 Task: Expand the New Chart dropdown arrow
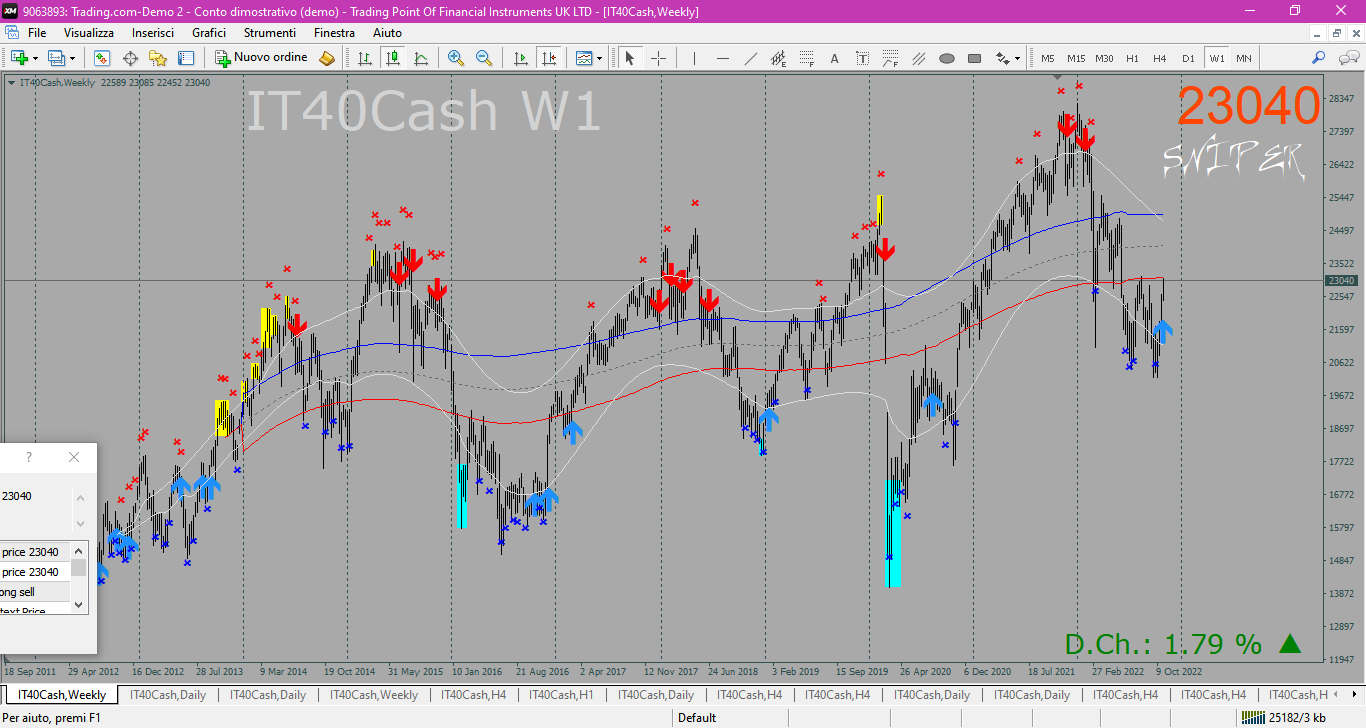pos(35,58)
